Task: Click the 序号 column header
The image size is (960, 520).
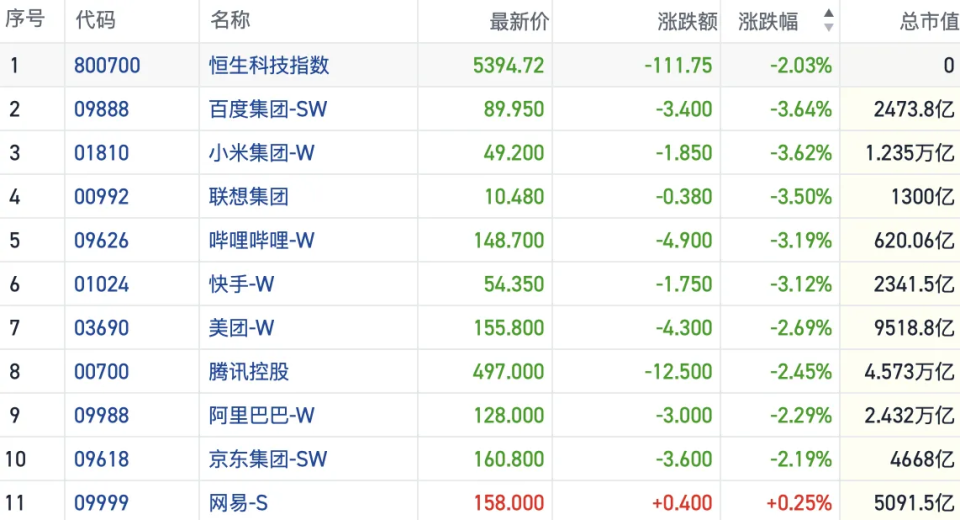Action: click(25, 19)
